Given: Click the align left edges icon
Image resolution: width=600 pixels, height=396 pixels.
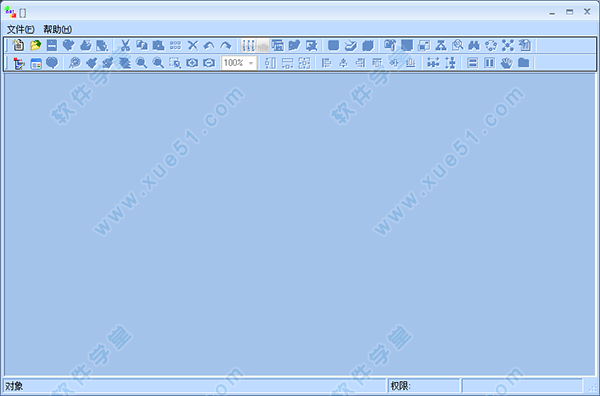Looking at the screenshot, I should tap(326, 62).
